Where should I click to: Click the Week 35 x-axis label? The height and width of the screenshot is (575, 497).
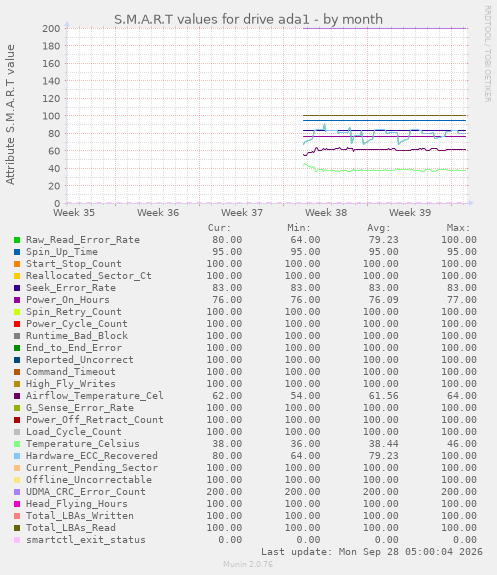pos(74,213)
